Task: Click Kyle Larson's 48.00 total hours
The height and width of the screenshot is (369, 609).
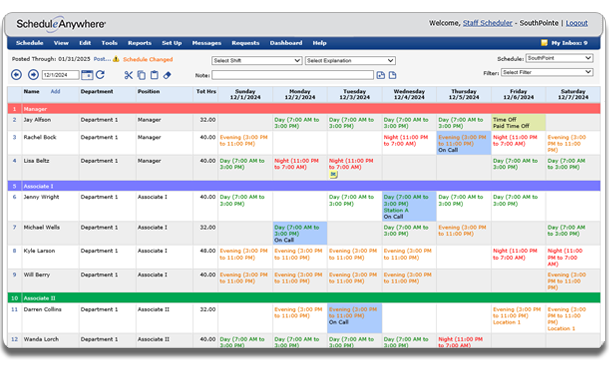Action: (x=208, y=251)
